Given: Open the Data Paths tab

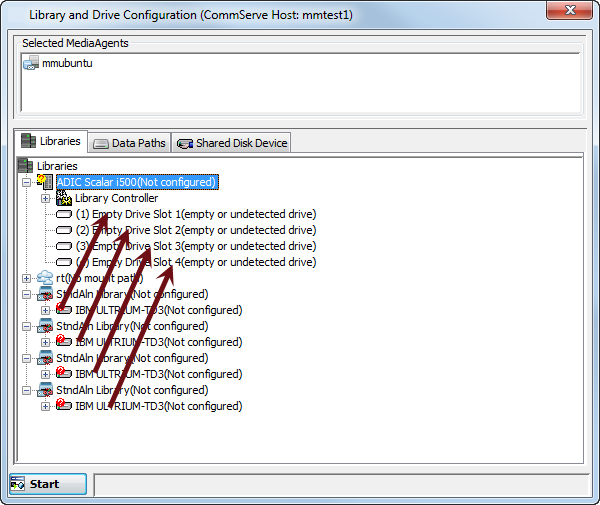Looking at the screenshot, I should point(130,143).
